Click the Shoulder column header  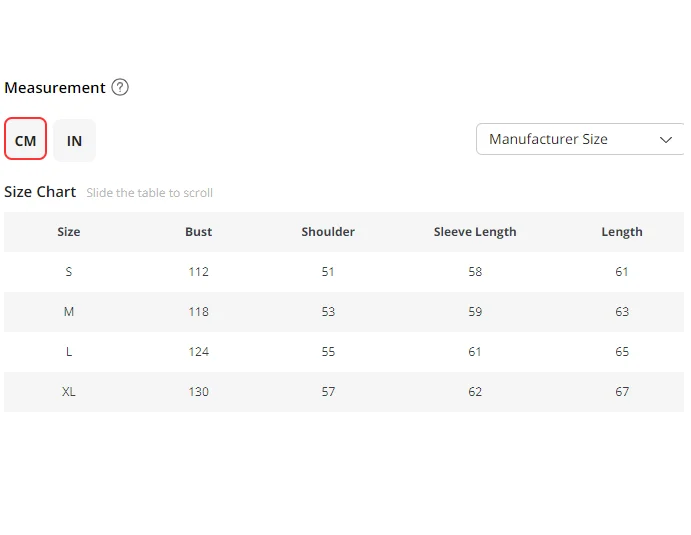[328, 232]
